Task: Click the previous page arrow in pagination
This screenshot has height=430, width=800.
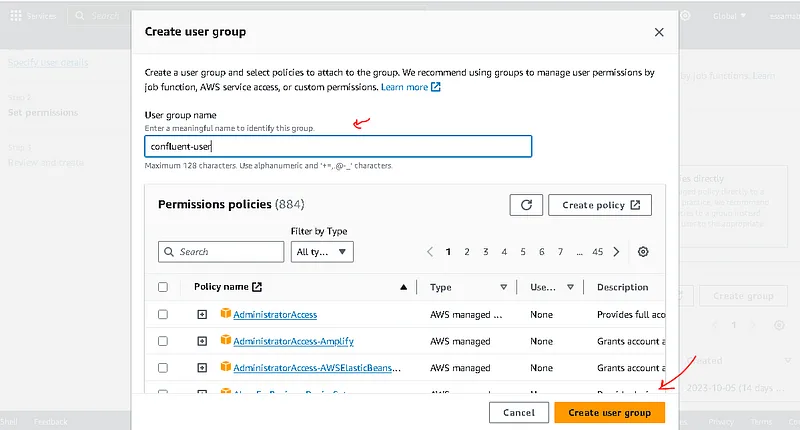Action: click(x=430, y=252)
